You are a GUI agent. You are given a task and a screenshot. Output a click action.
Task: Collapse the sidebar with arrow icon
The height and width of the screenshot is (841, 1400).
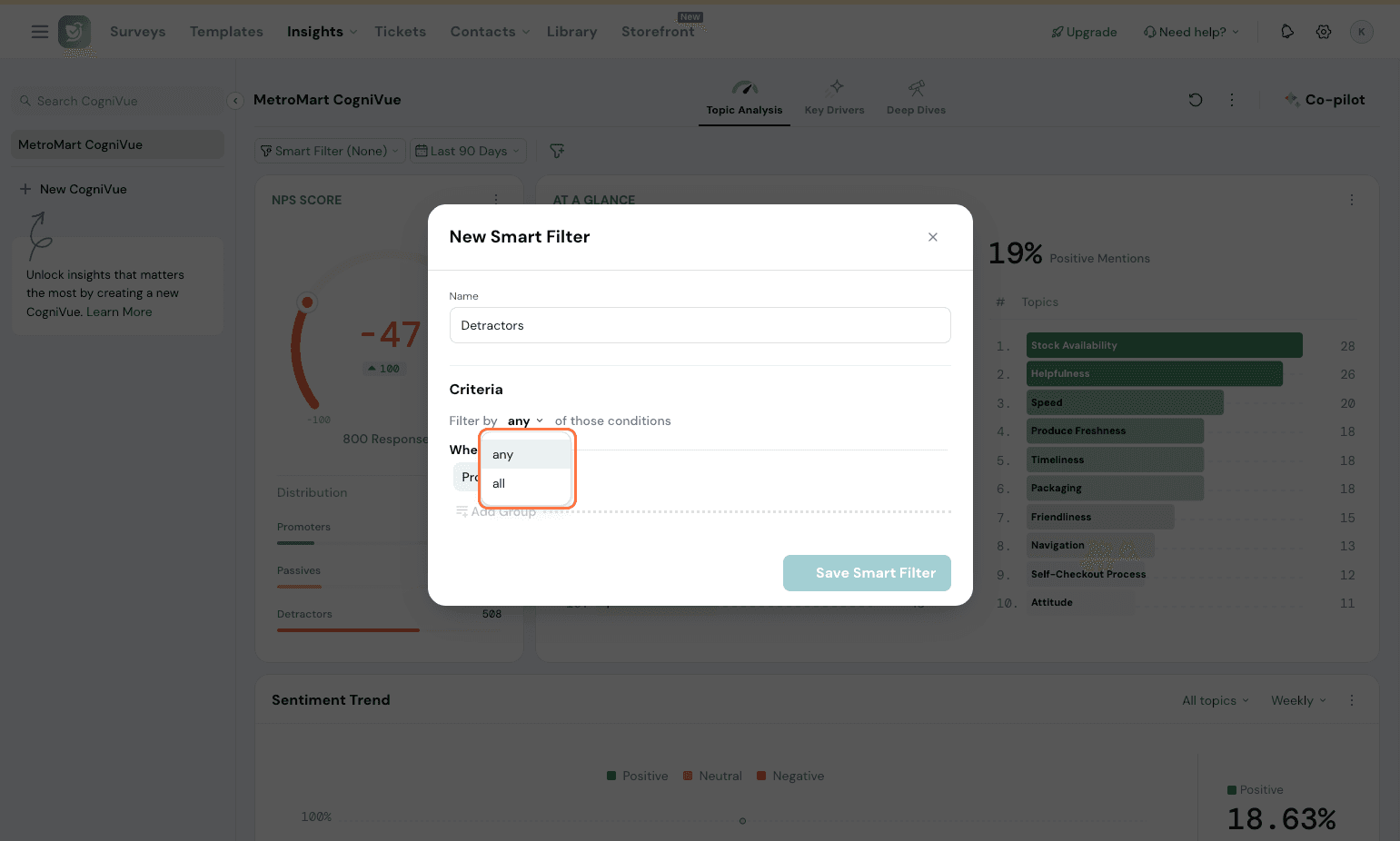(x=235, y=101)
